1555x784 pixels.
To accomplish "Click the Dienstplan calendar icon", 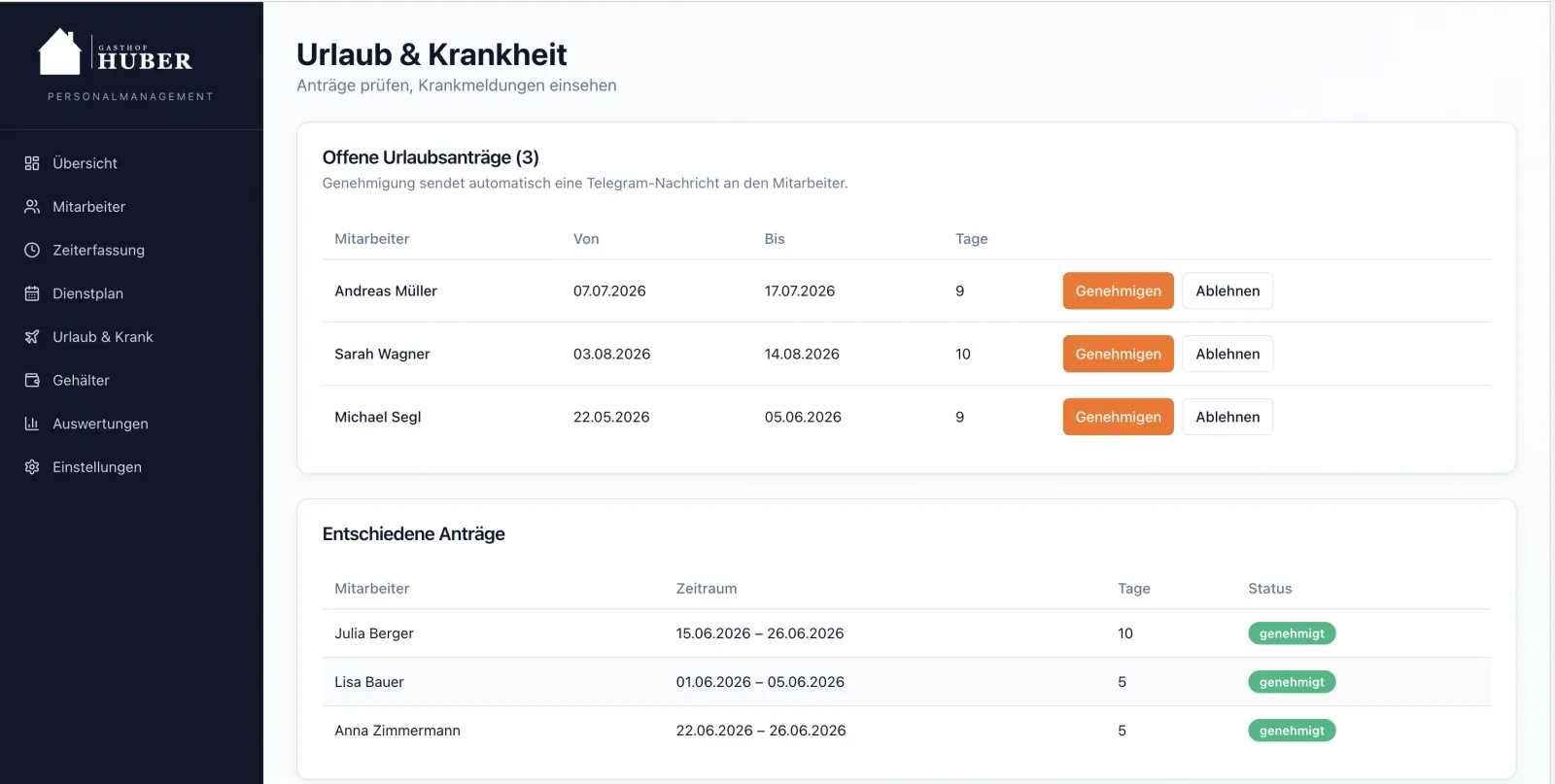I will pyautogui.click(x=32, y=293).
